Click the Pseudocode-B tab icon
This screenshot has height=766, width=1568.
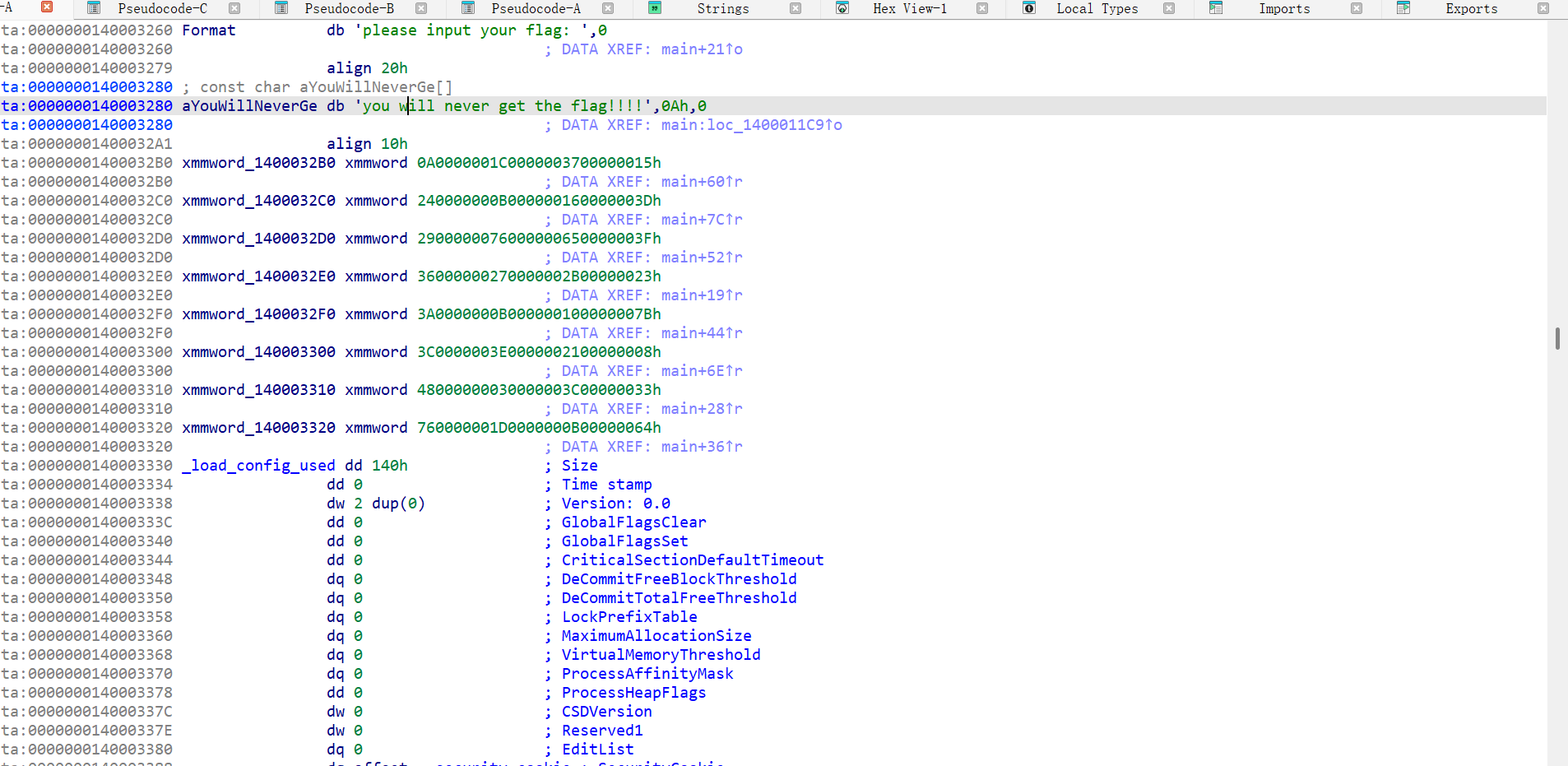pos(281,8)
